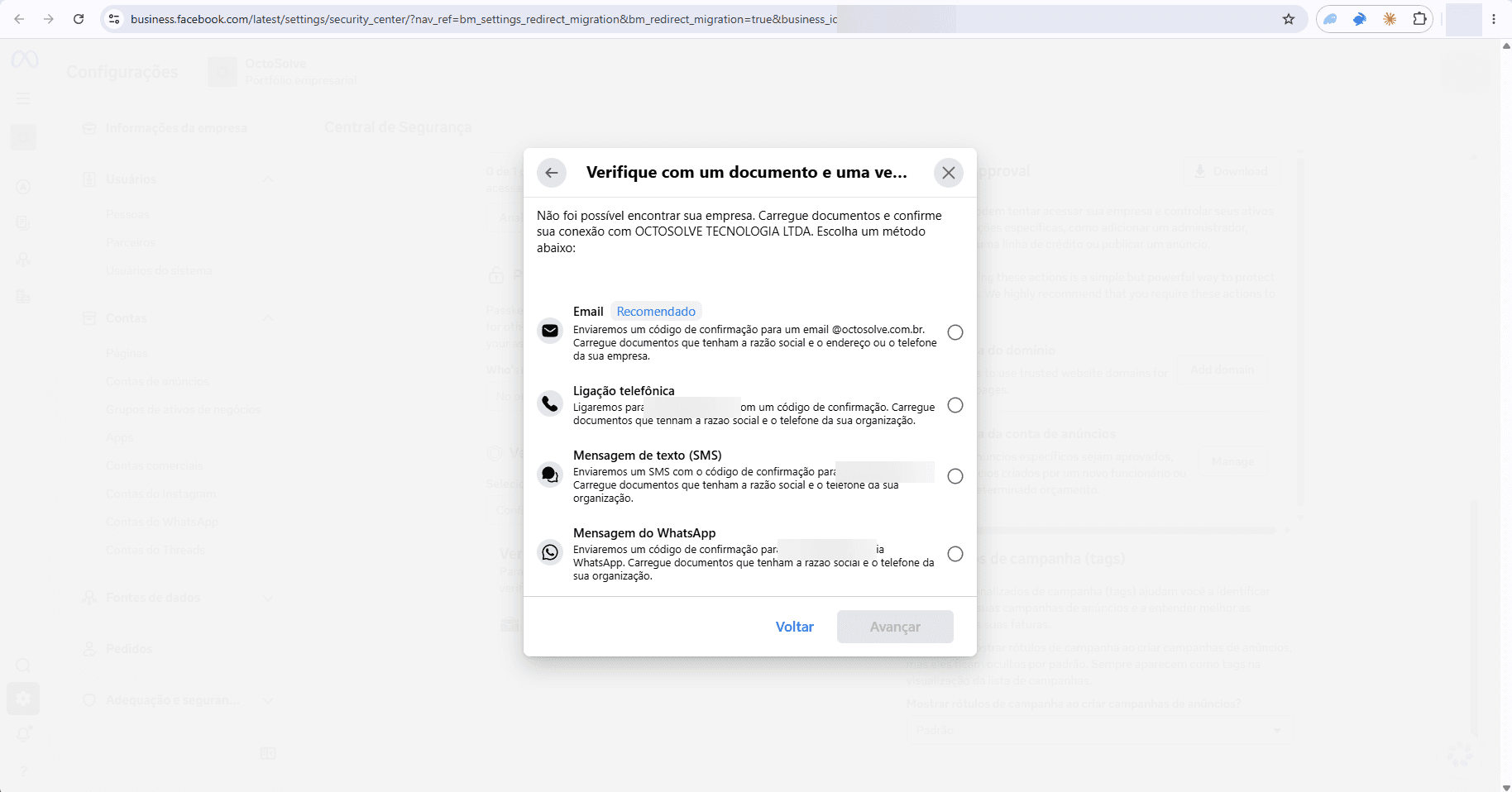Click the Avançar button
This screenshot has height=792, width=1512.
click(895, 627)
